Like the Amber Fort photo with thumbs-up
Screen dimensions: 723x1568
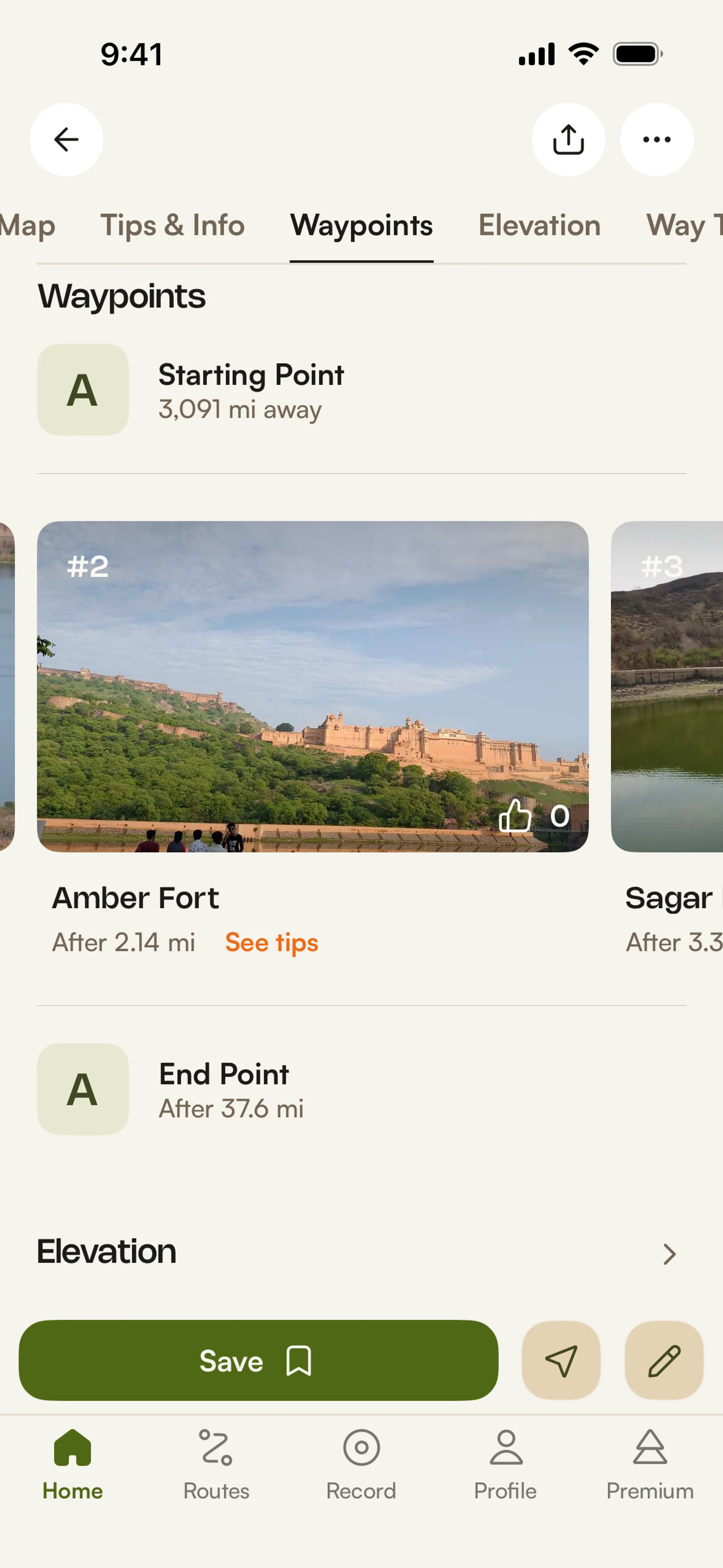tap(515, 816)
